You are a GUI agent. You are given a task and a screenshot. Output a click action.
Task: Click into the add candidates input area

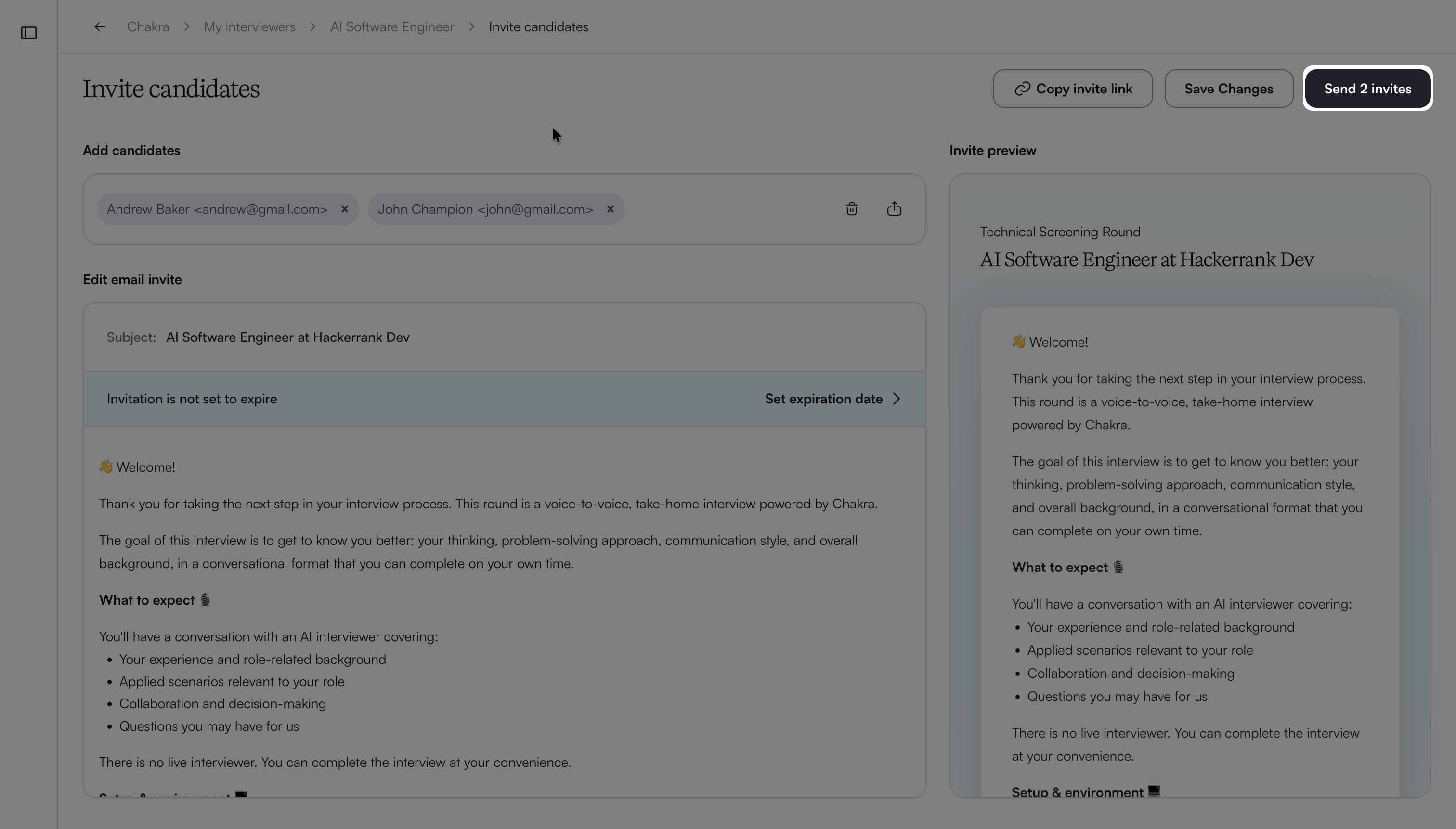click(729, 209)
